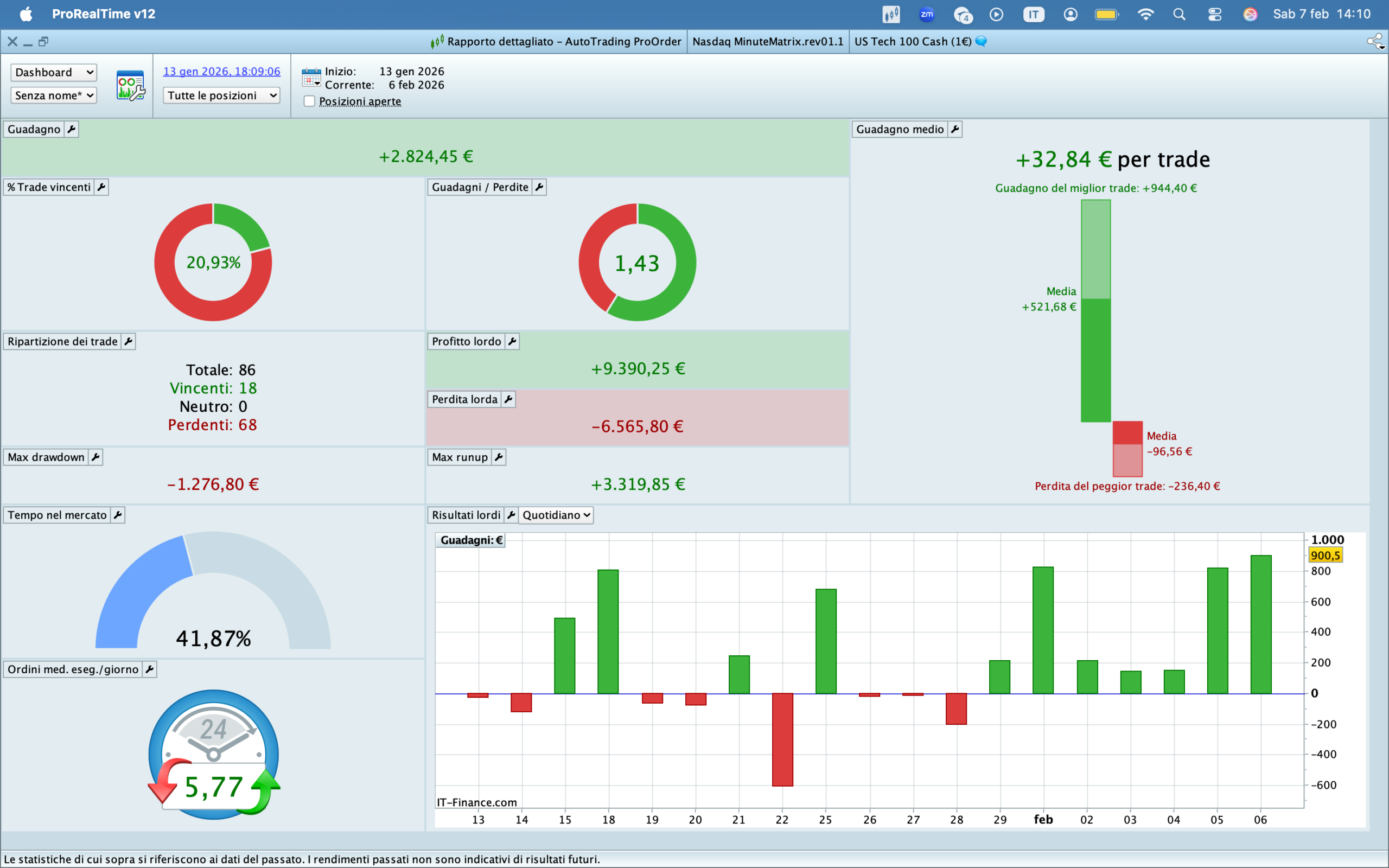The image size is (1389, 868).
Task: Click the 13 gen 2026, 18:09:06 link
Action: coord(221,71)
